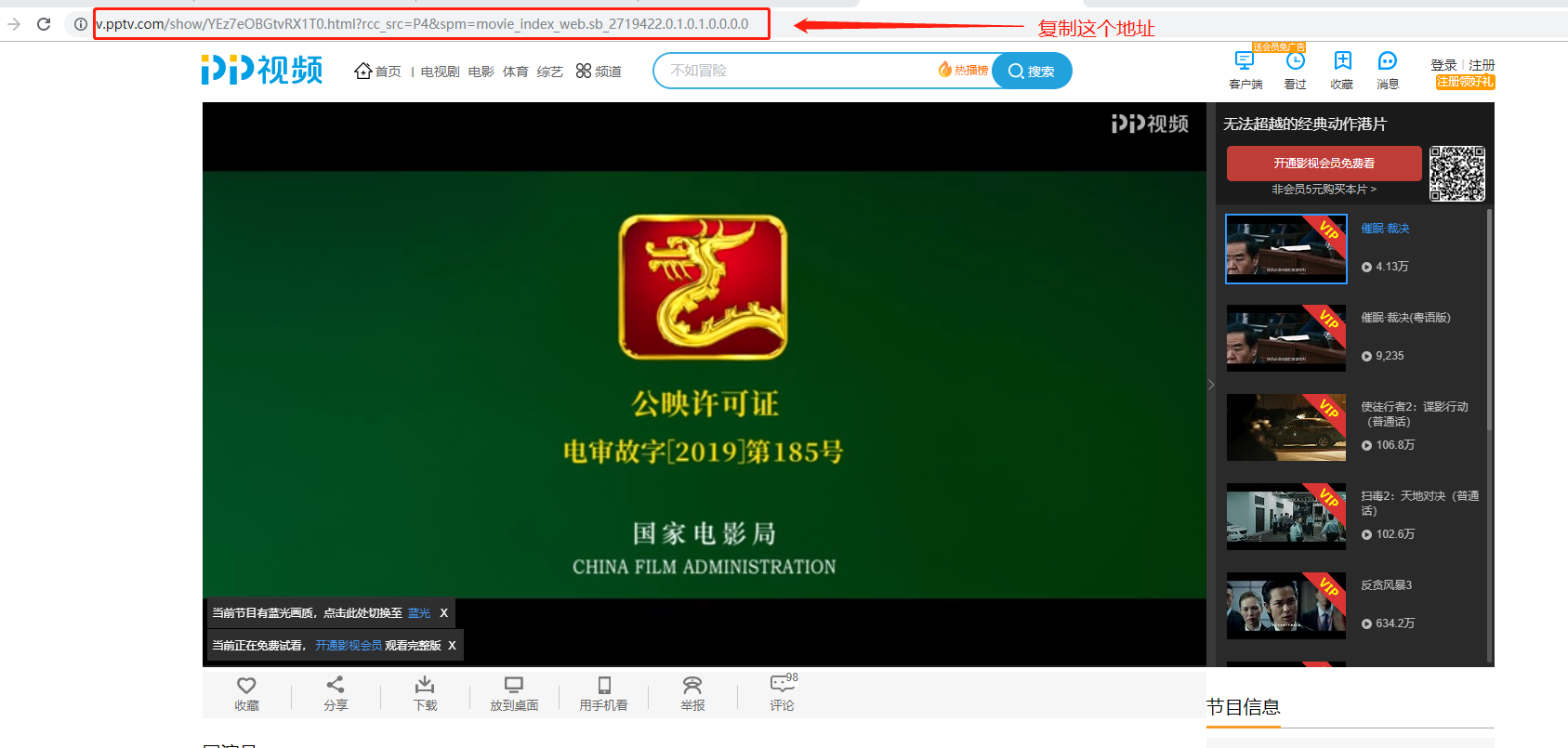Click the playlist sidebar scrollbar
Viewport: 1568px width, 748px height.
[x=1489, y=319]
